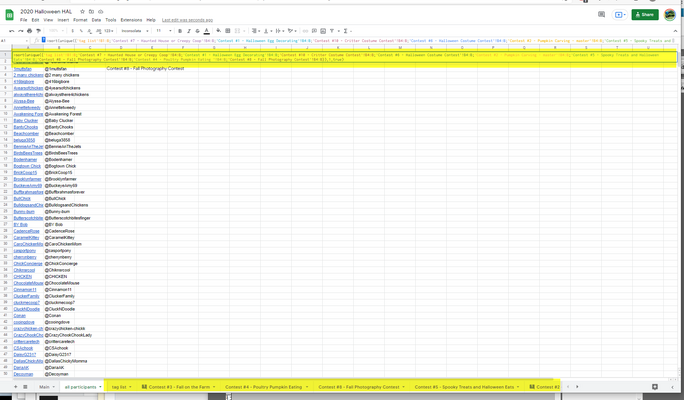Viewport: 684px width, 400px height.
Task: Open the Explore button at the bottom right
Action: [x=655, y=387]
